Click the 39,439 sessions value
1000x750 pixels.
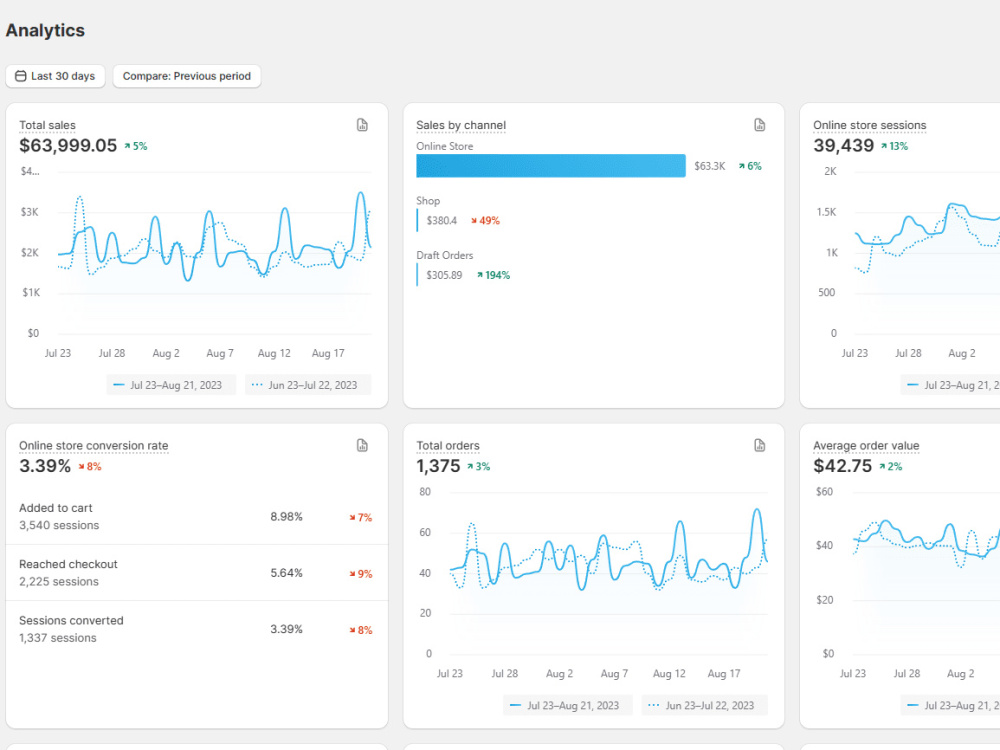[x=843, y=145]
